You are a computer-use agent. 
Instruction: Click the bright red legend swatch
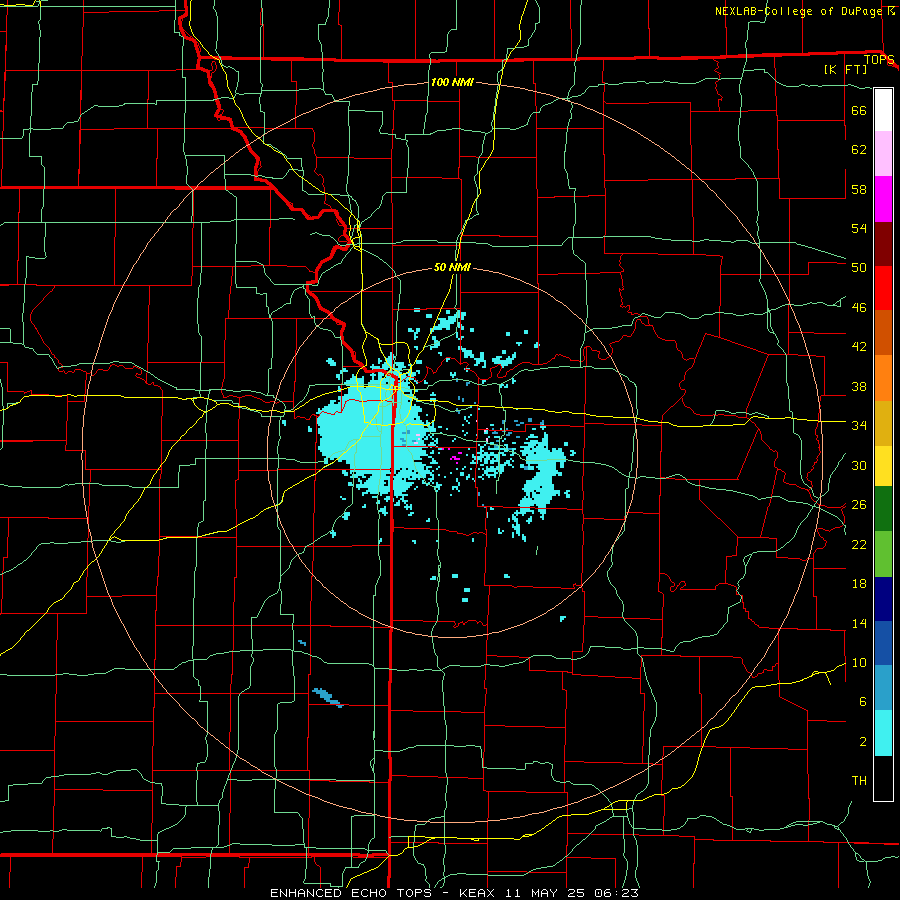click(x=883, y=288)
